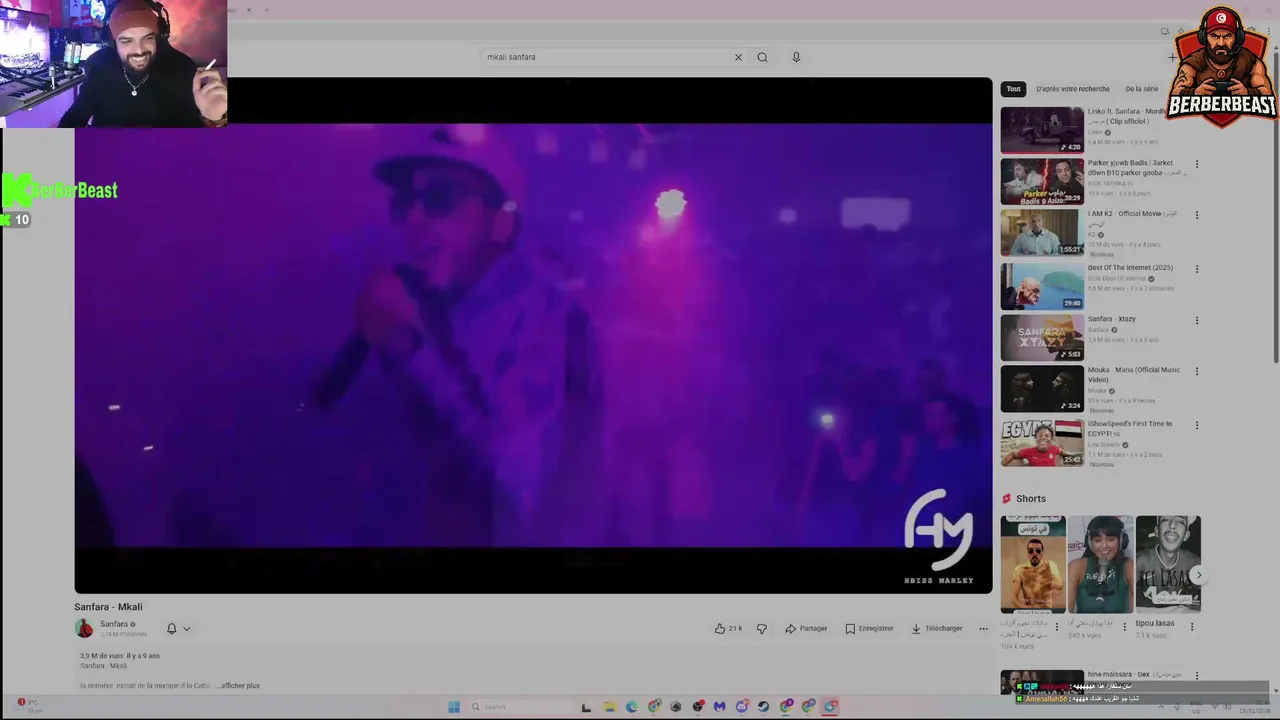This screenshot has width=1280, height=720.
Task: Click the Enregistrer save button
Action: [x=869, y=629]
